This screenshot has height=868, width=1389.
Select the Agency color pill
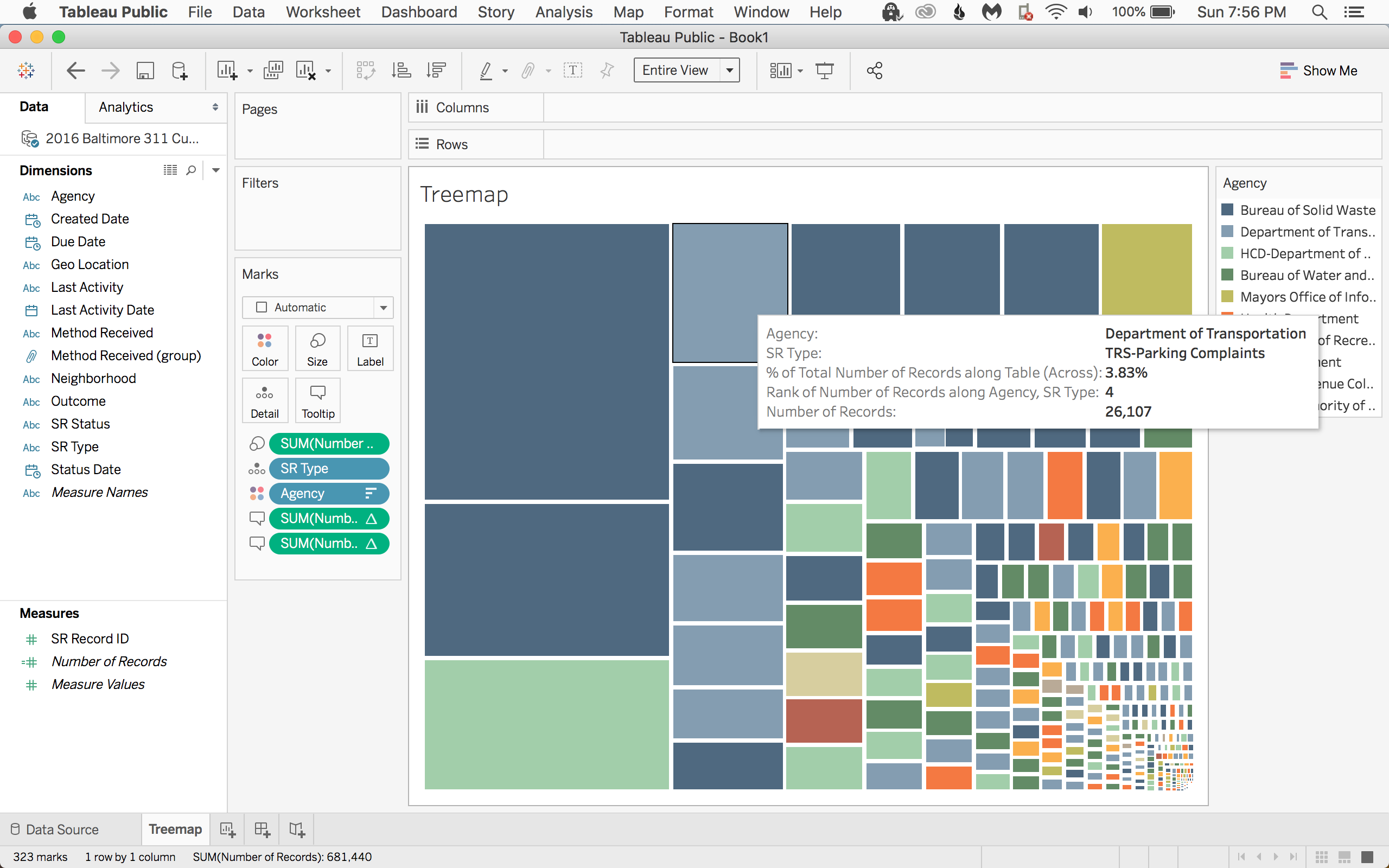[329, 493]
